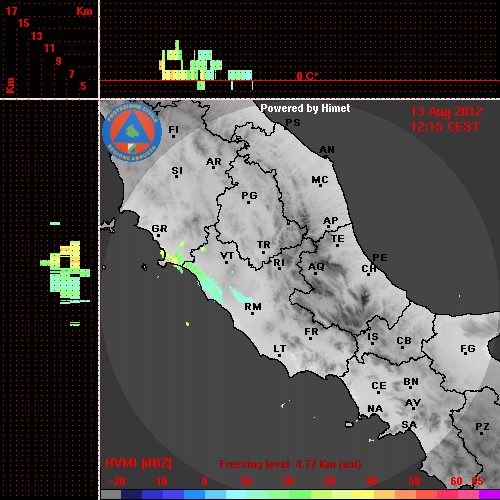
Task: Click altitude label '17'
Action: pos(11,11)
